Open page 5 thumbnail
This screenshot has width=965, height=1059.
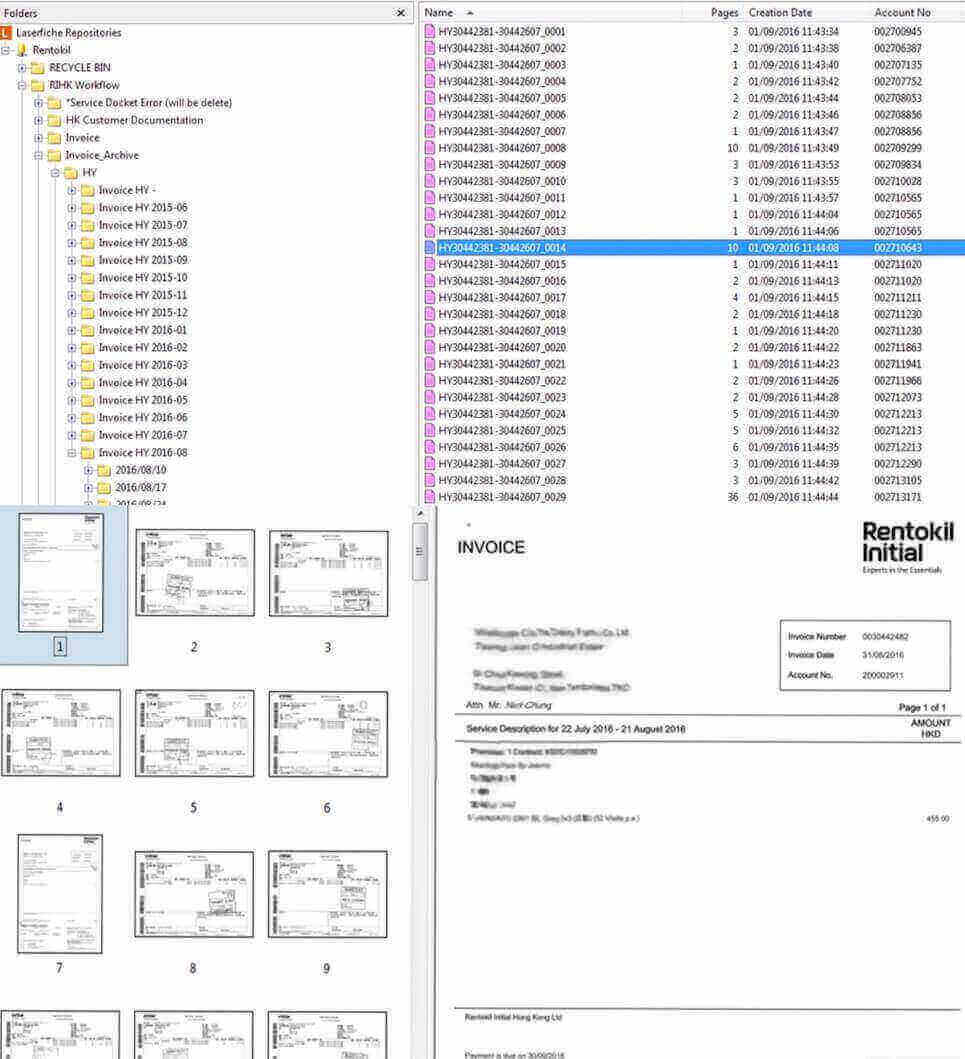point(194,733)
